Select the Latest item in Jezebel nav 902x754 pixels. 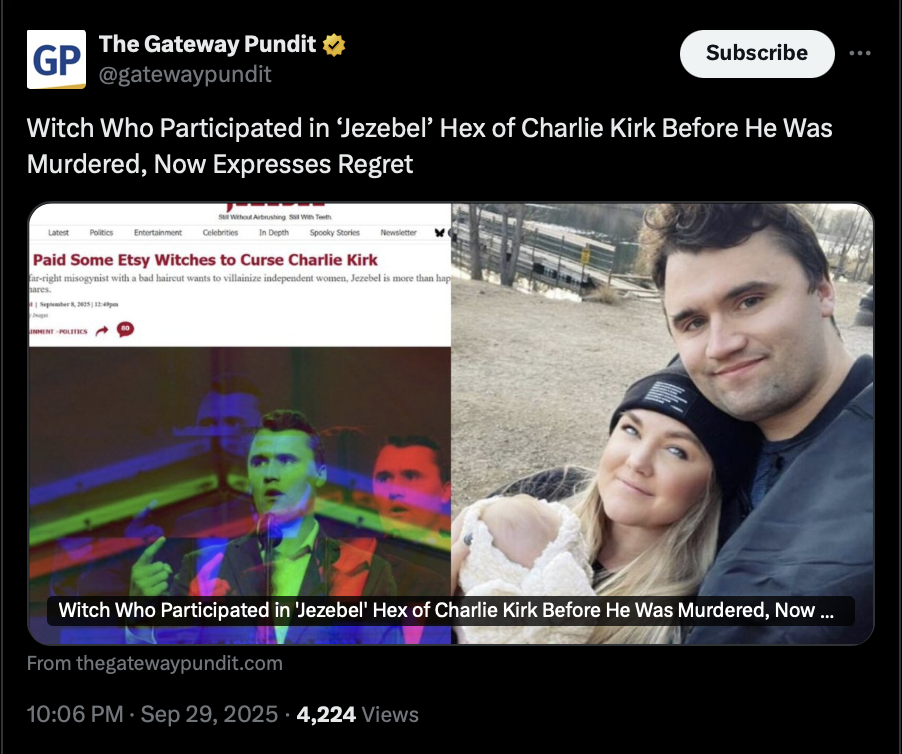tap(58, 232)
